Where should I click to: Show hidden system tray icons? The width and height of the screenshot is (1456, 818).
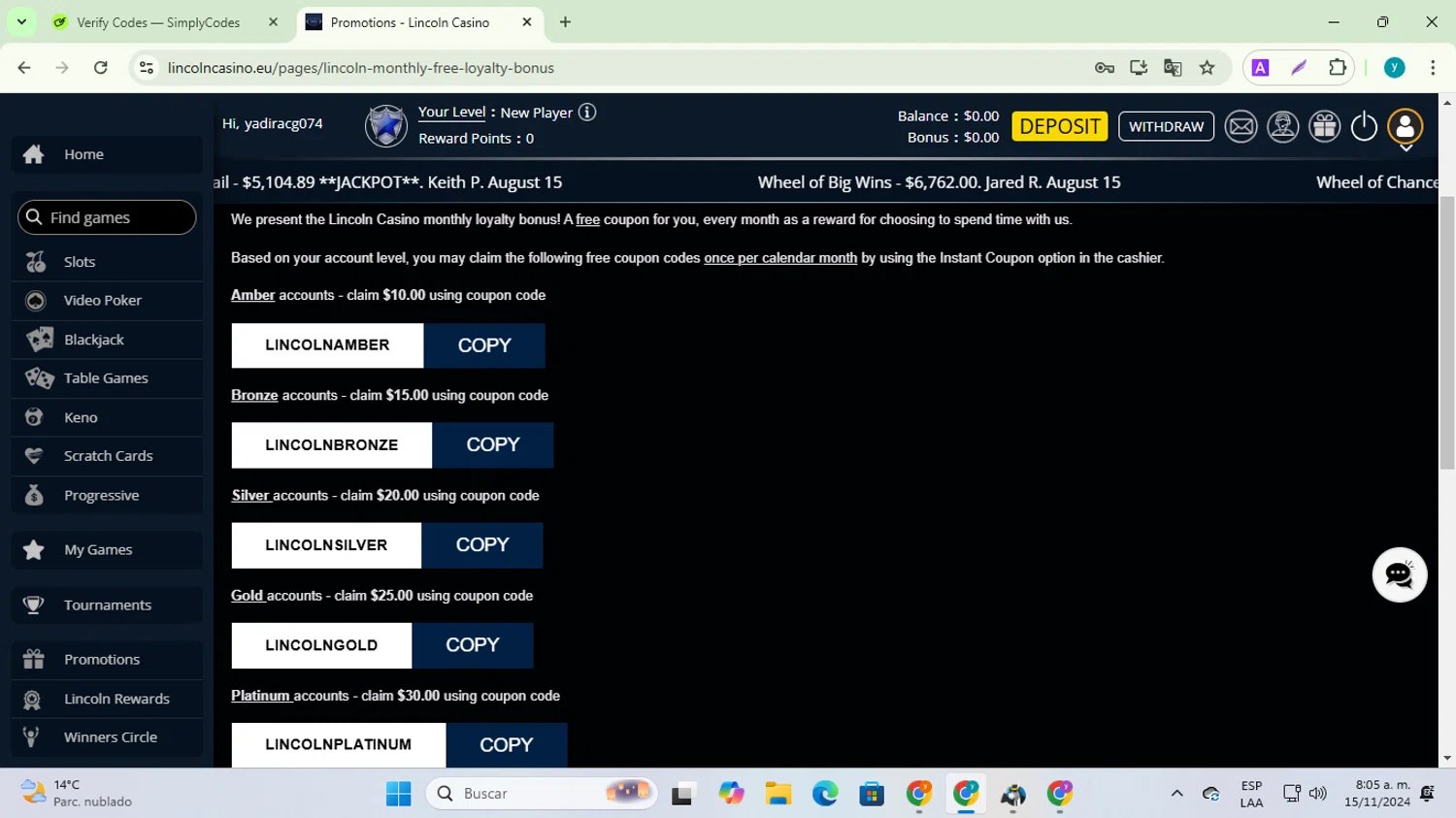coord(1176,794)
